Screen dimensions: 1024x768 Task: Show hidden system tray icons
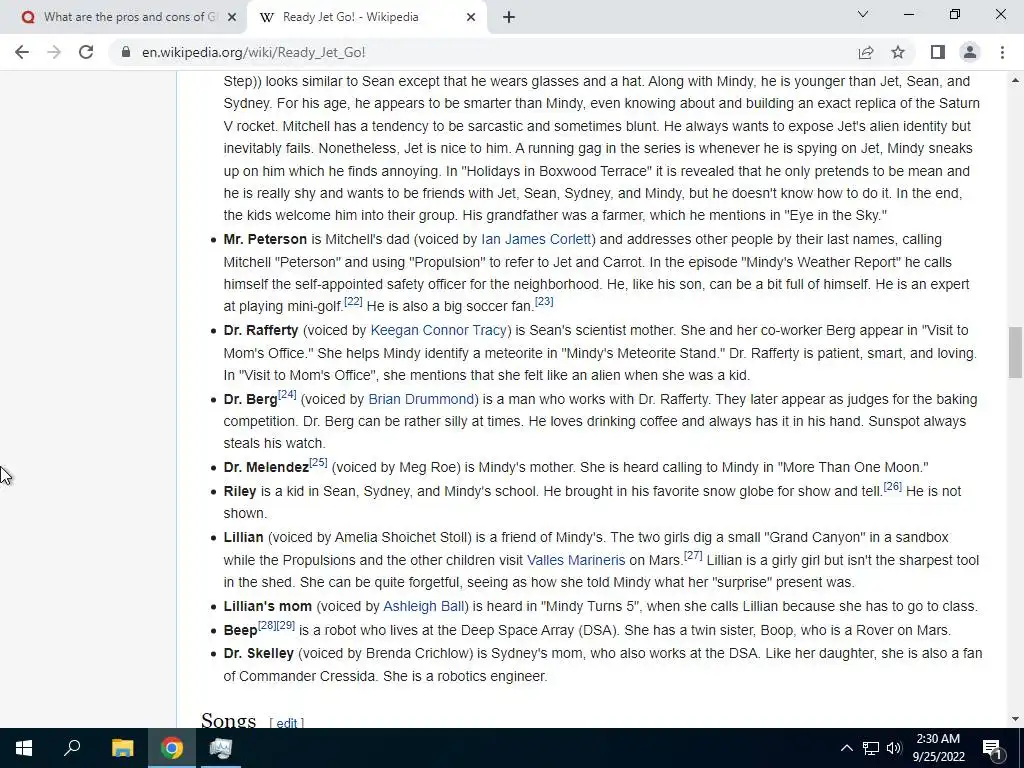coord(846,748)
